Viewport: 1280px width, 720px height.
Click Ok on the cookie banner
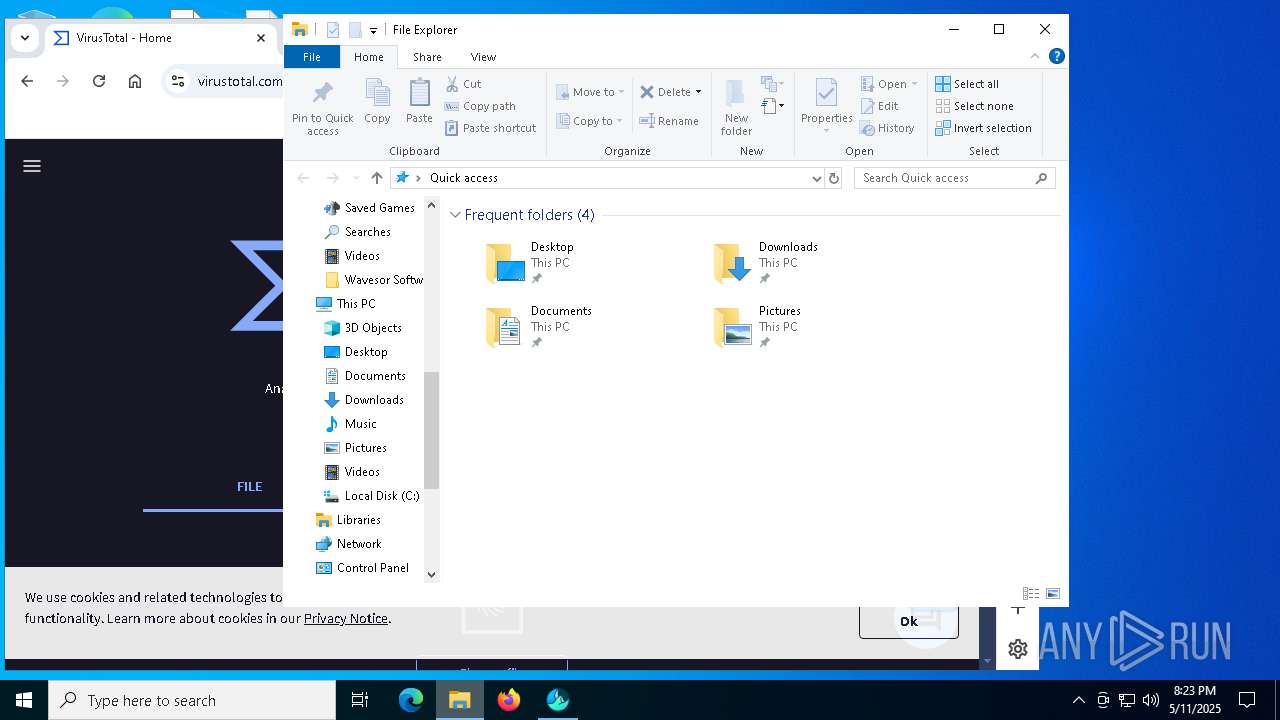[908, 621]
